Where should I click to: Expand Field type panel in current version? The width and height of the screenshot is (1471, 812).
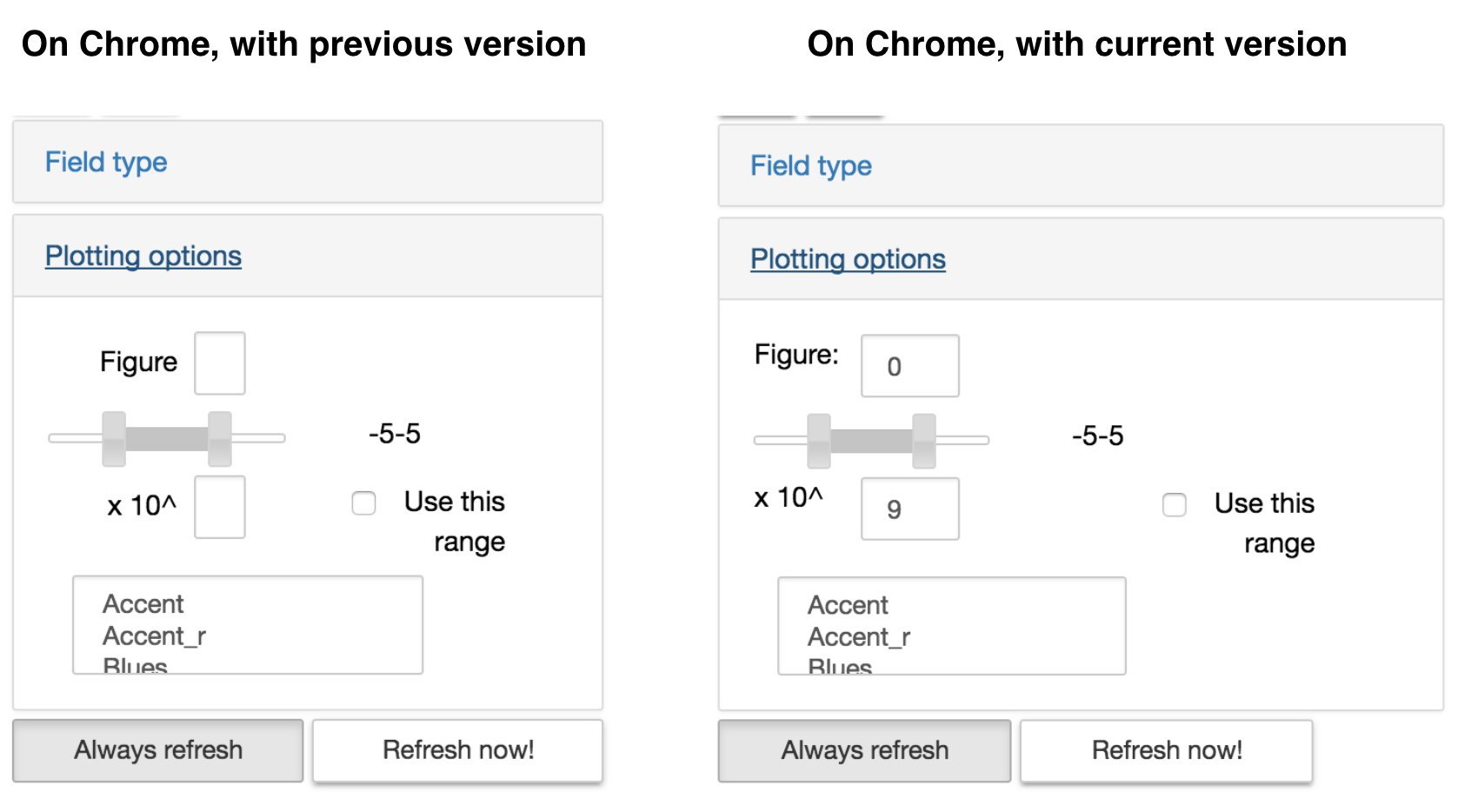[810, 165]
